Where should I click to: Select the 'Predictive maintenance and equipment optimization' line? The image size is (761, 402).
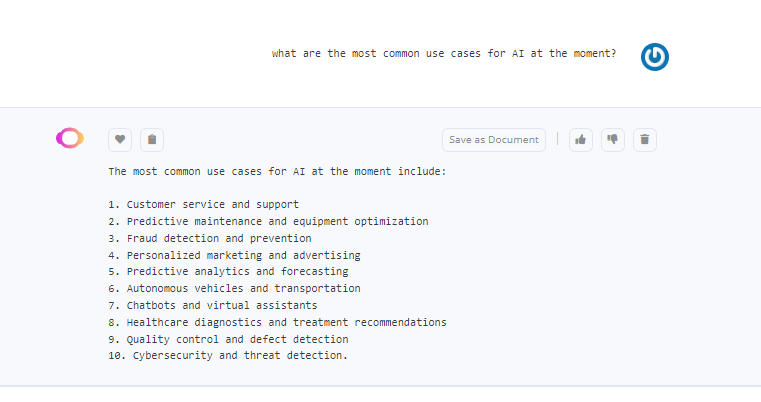[268, 221]
